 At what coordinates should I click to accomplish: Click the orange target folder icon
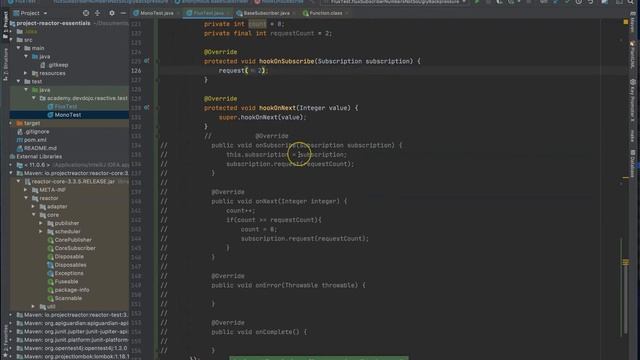point(20,123)
